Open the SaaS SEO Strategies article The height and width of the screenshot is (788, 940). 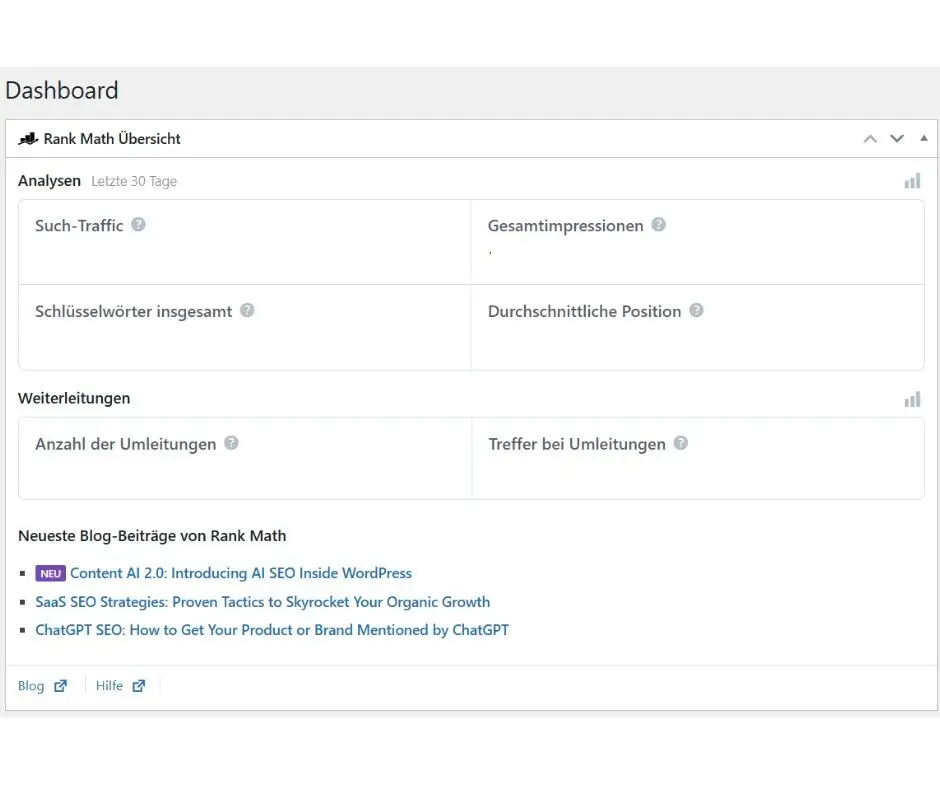point(263,602)
